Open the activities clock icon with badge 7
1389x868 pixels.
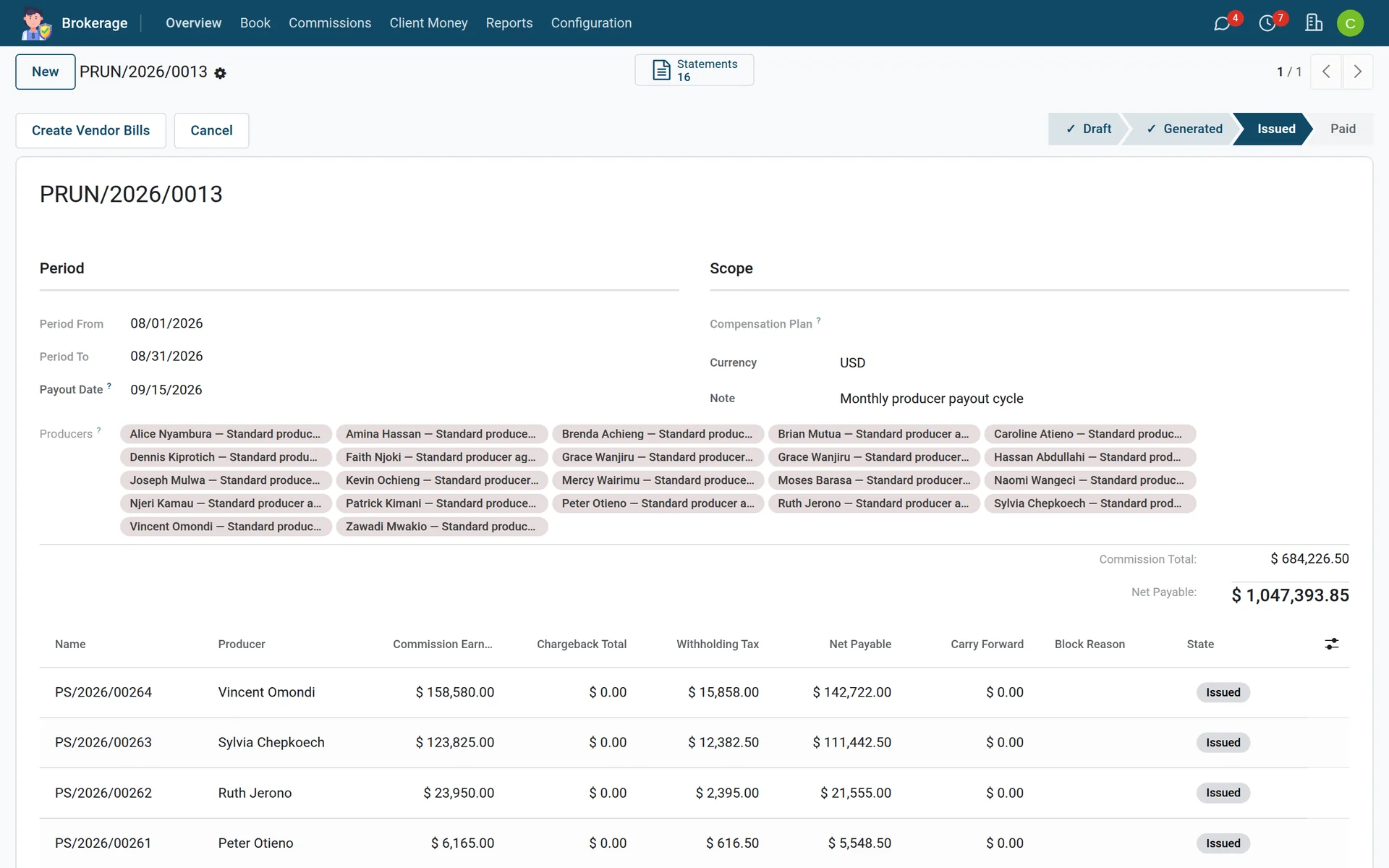pyautogui.click(x=1267, y=23)
